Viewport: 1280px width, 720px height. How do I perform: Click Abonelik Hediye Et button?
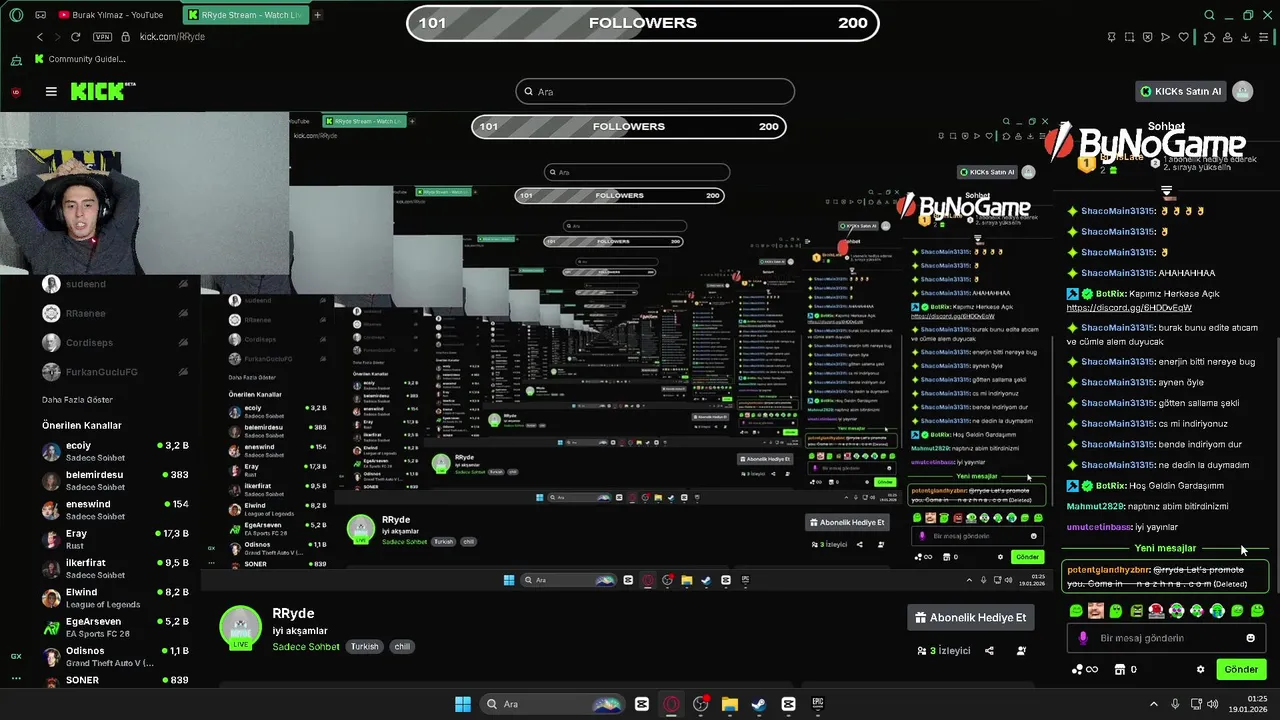tap(970, 617)
